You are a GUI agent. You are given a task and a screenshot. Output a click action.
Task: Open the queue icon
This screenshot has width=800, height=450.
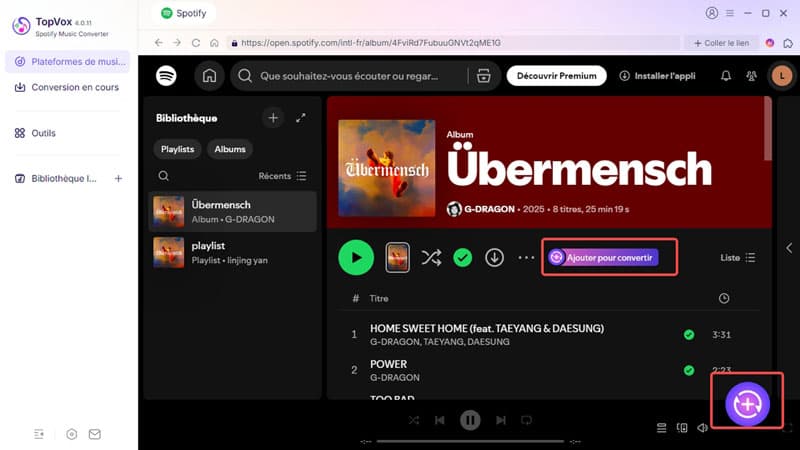(x=661, y=428)
